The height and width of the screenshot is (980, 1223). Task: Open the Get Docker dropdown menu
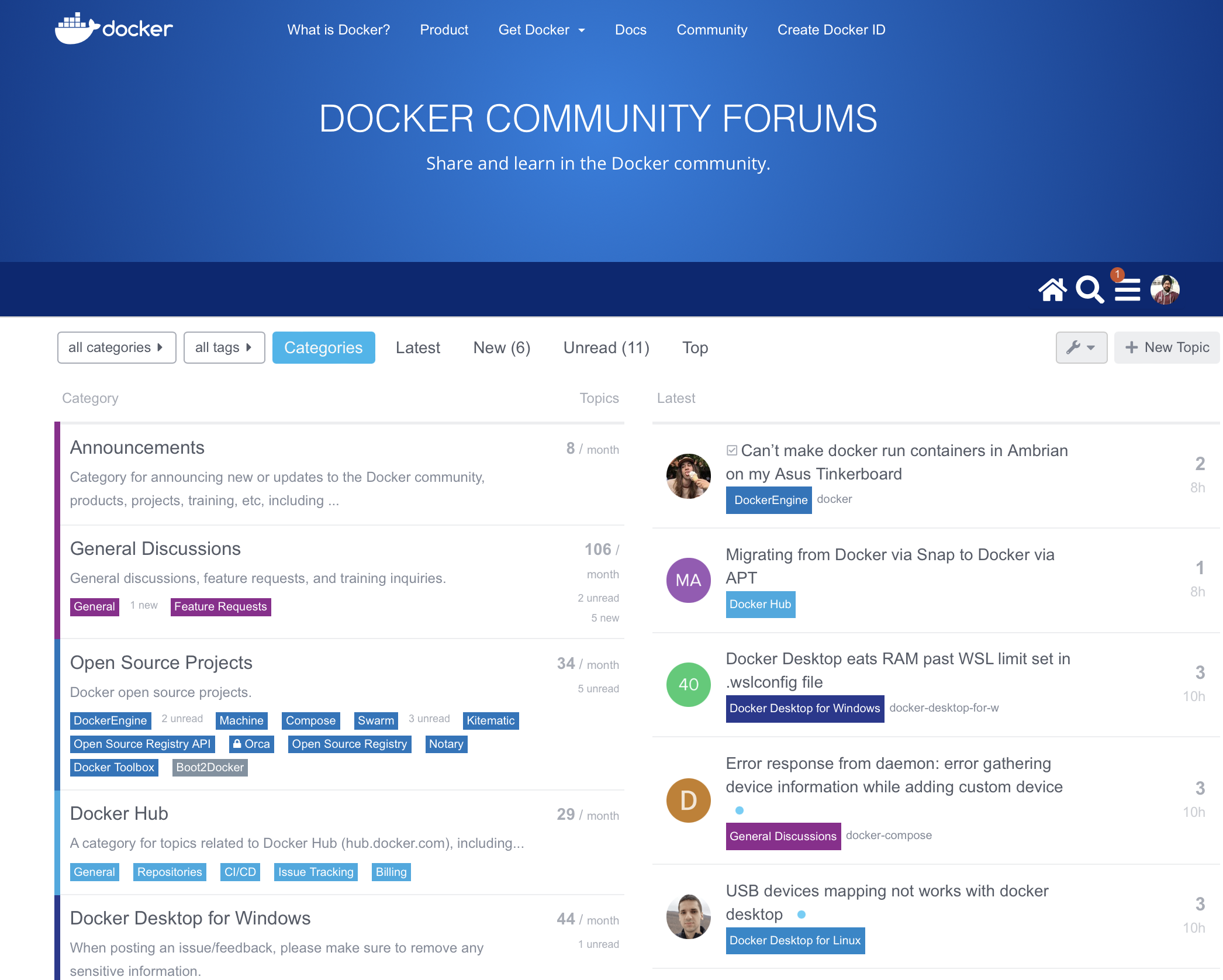pyautogui.click(x=541, y=30)
